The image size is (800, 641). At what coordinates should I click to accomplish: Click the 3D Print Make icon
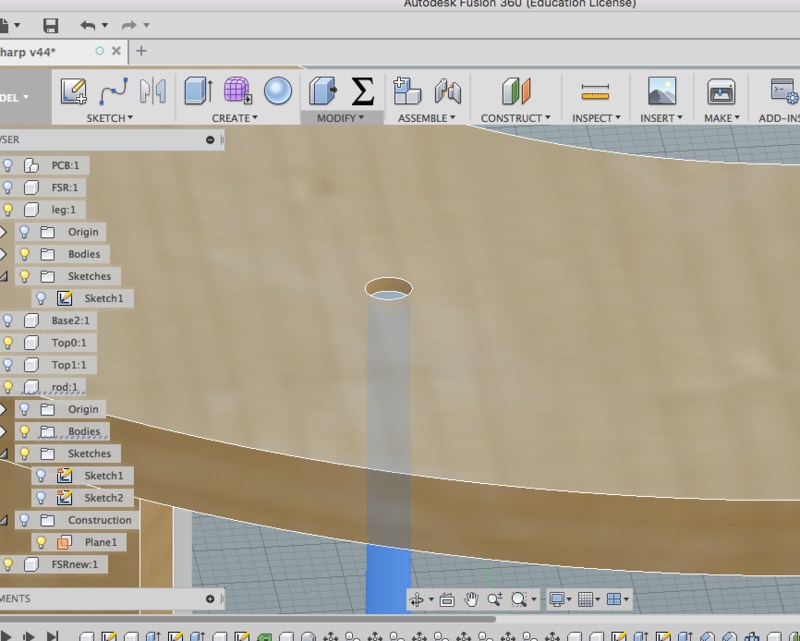[721, 92]
